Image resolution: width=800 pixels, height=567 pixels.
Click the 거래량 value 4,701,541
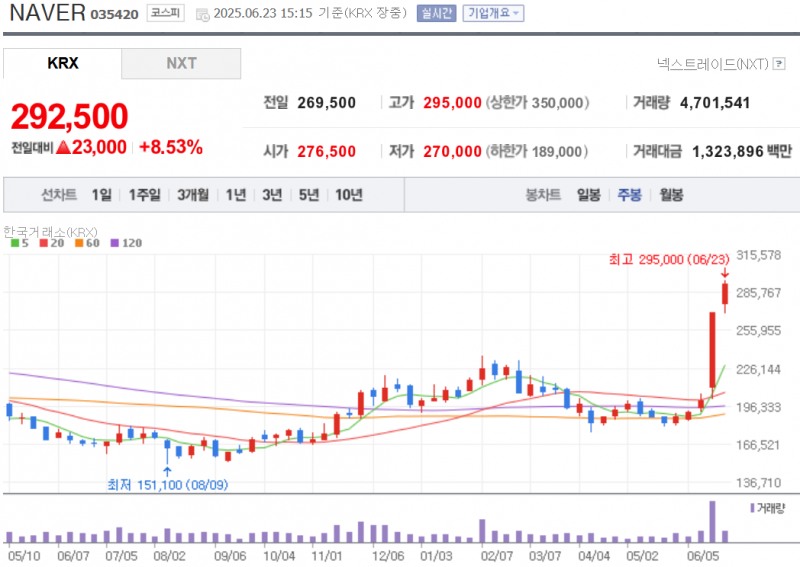coord(715,103)
